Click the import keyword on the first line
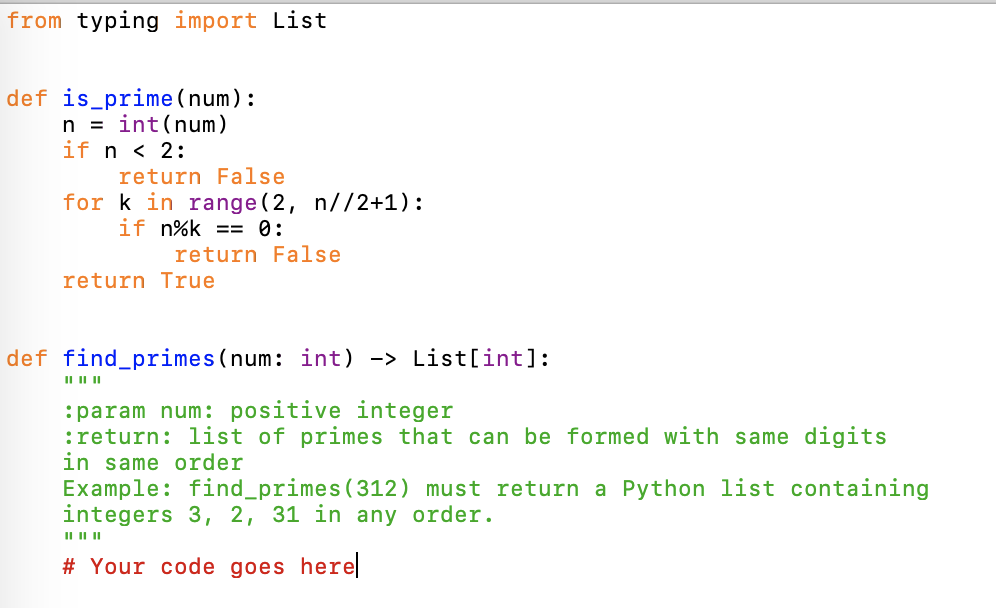 215,21
